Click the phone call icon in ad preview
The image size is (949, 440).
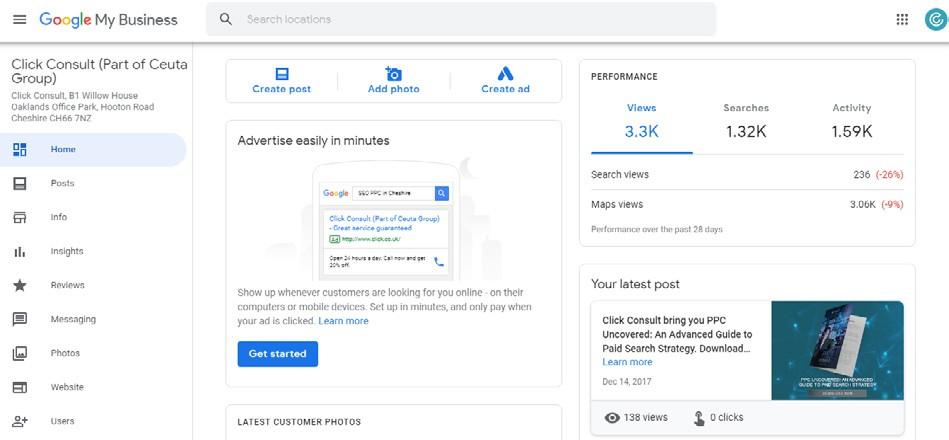(439, 262)
